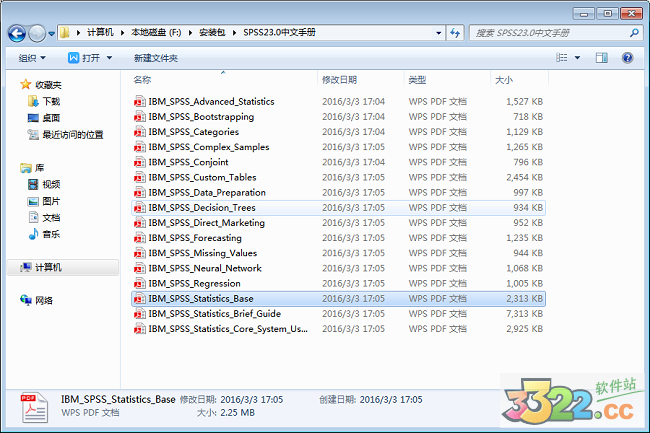Viewport: 650px width, 433px height.
Task: Select PDF icon of IBM_SPSS_Missing_Values
Action: 140,253
